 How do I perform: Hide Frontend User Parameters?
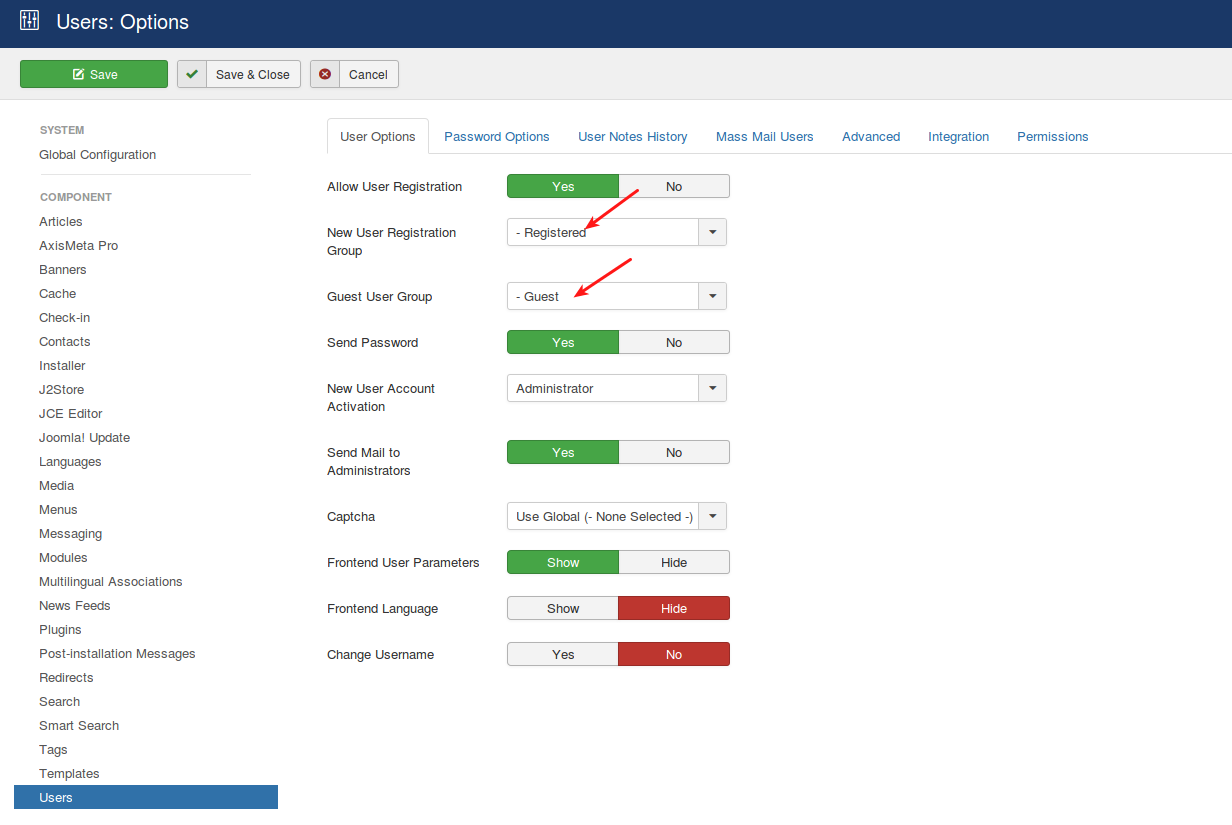tap(673, 562)
